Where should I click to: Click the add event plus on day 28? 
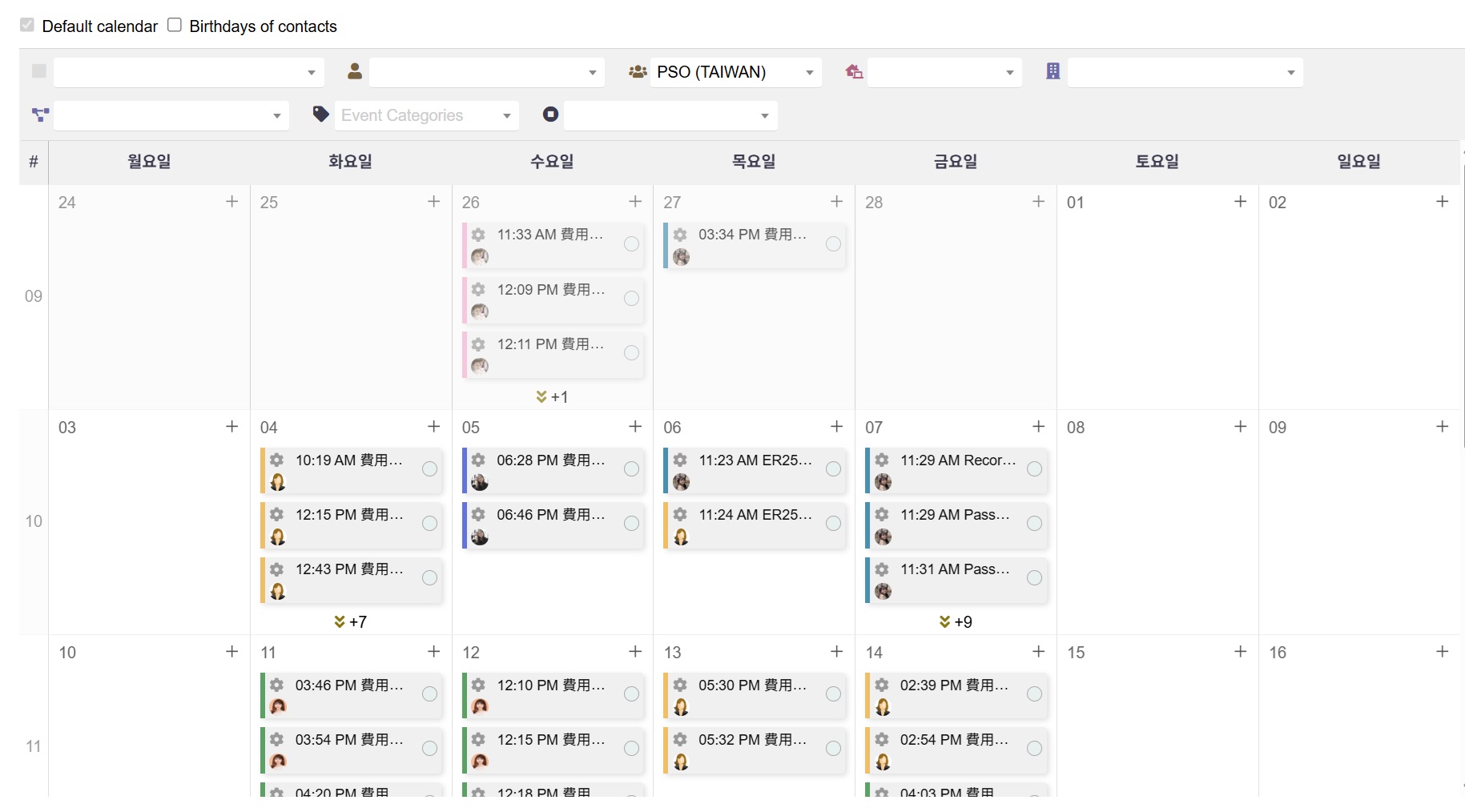click(1039, 202)
